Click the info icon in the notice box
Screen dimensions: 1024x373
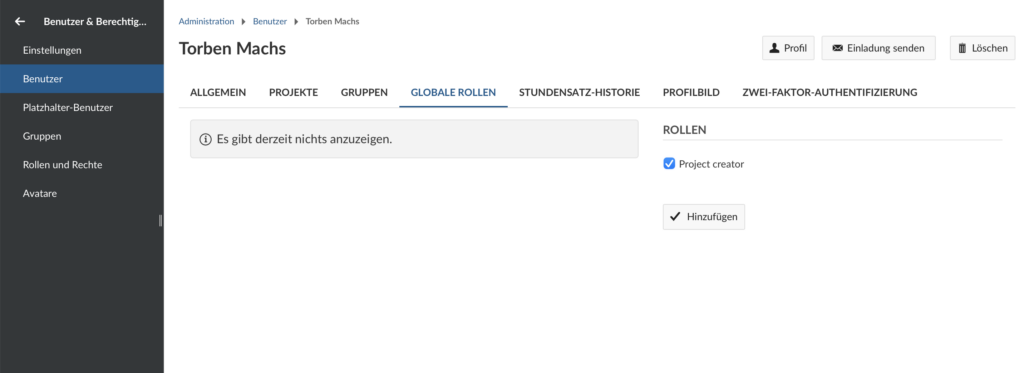[x=206, y=139]
